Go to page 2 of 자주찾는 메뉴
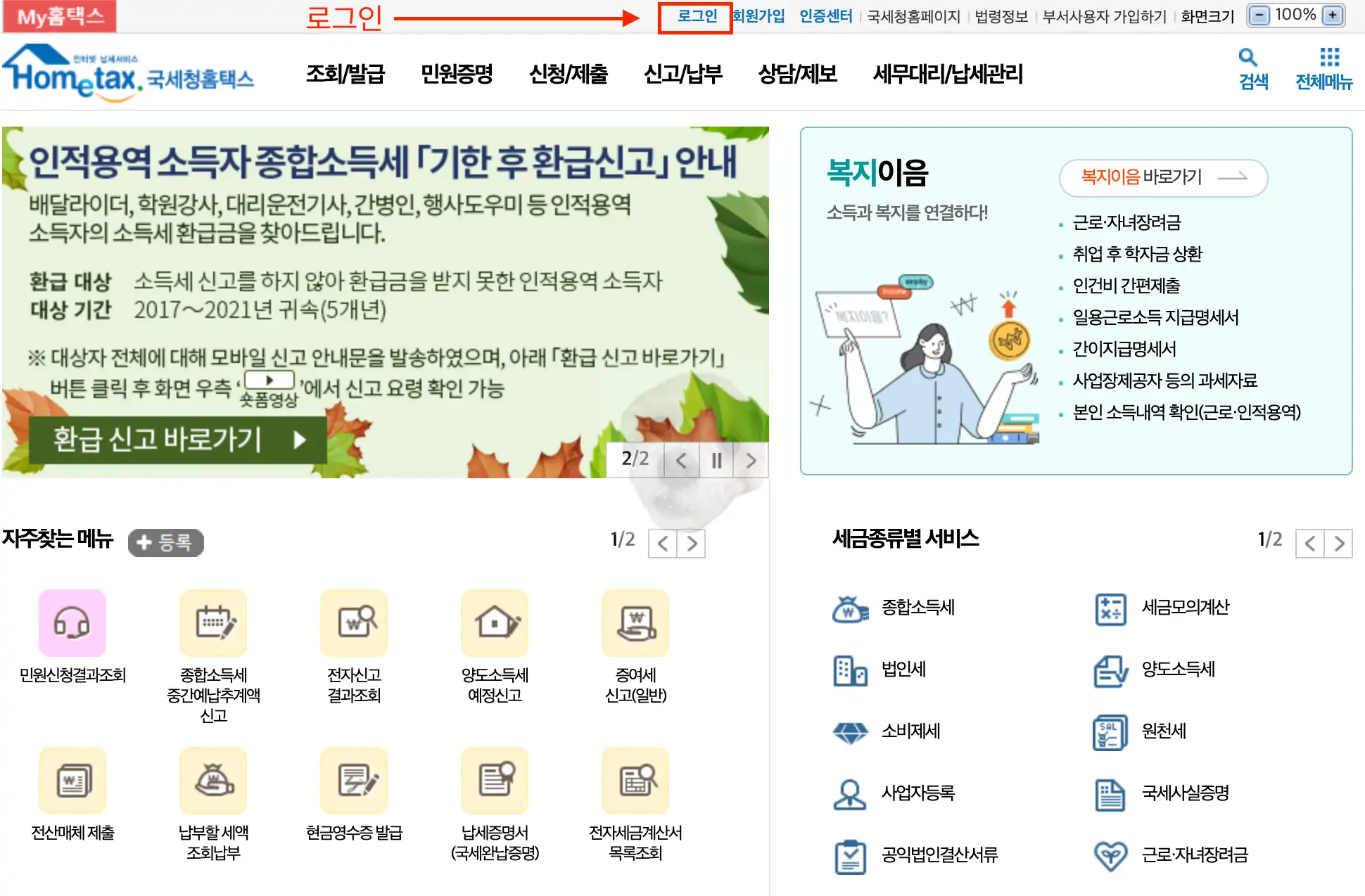1365x896 pixels. (692, 544)
